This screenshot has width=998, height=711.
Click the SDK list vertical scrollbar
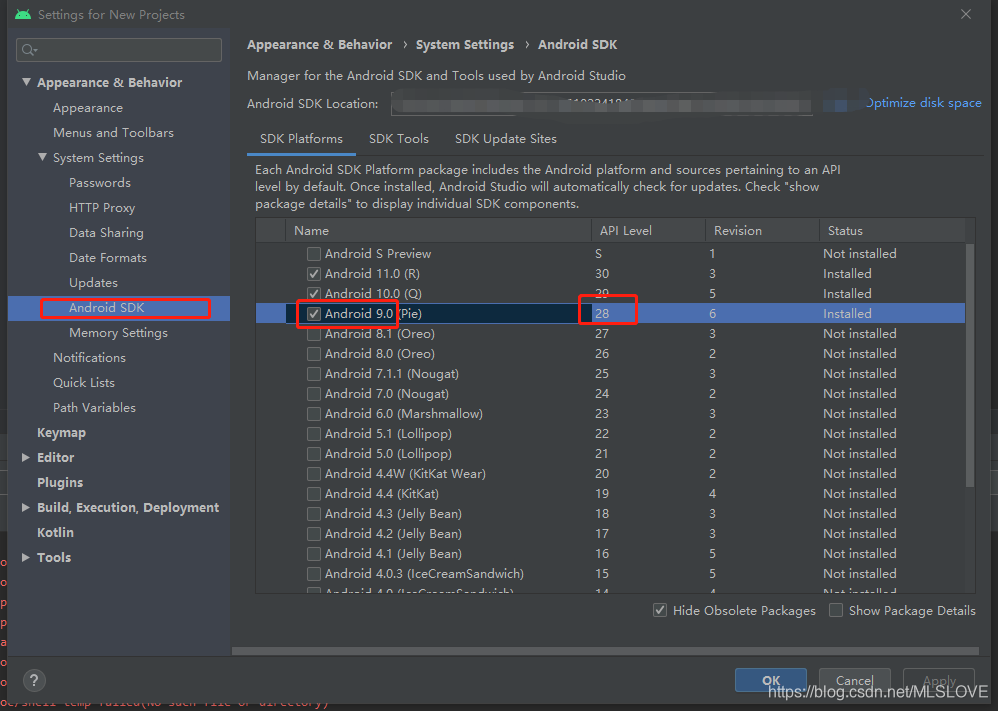[970, 365]
